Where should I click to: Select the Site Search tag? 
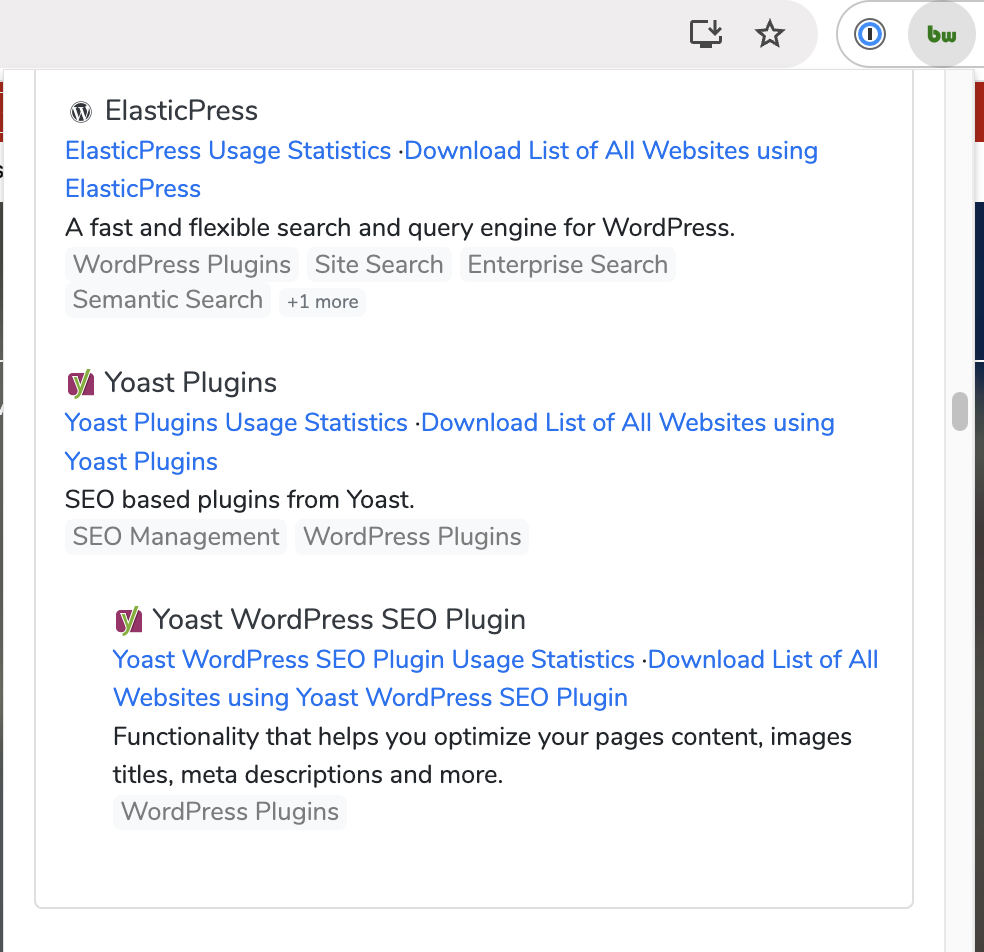click(x=379, y=264)
